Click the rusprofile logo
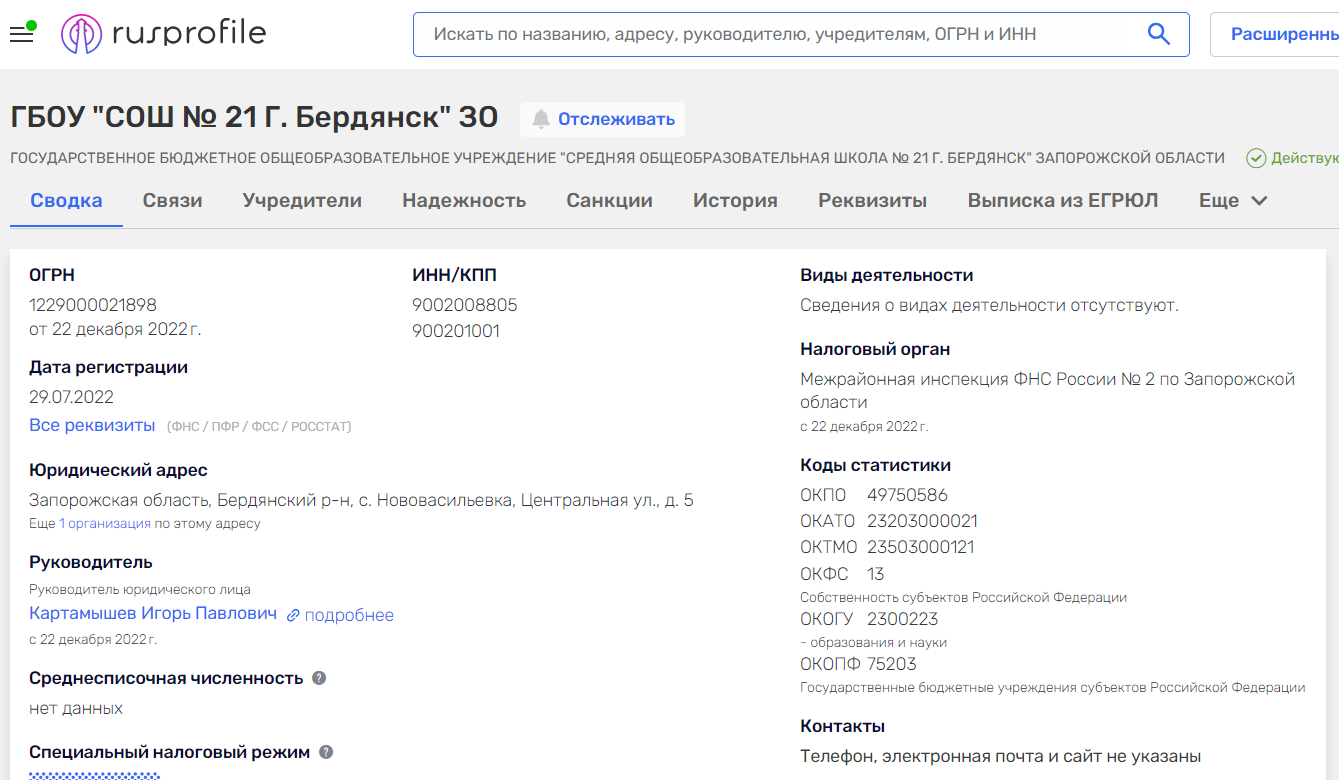1339x780 pixels. point(163,34)
